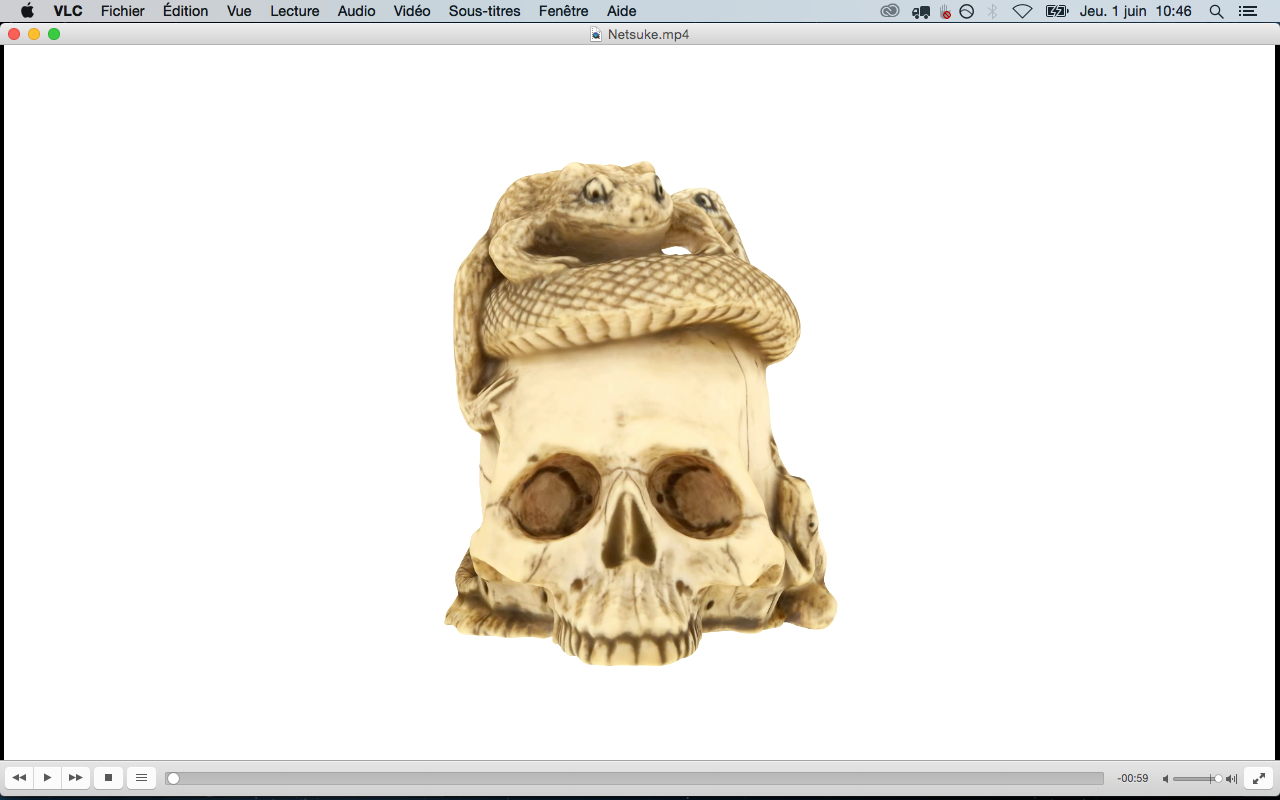Click the rewind button in VLC
Screen dimensions: 1280x800
19,778
